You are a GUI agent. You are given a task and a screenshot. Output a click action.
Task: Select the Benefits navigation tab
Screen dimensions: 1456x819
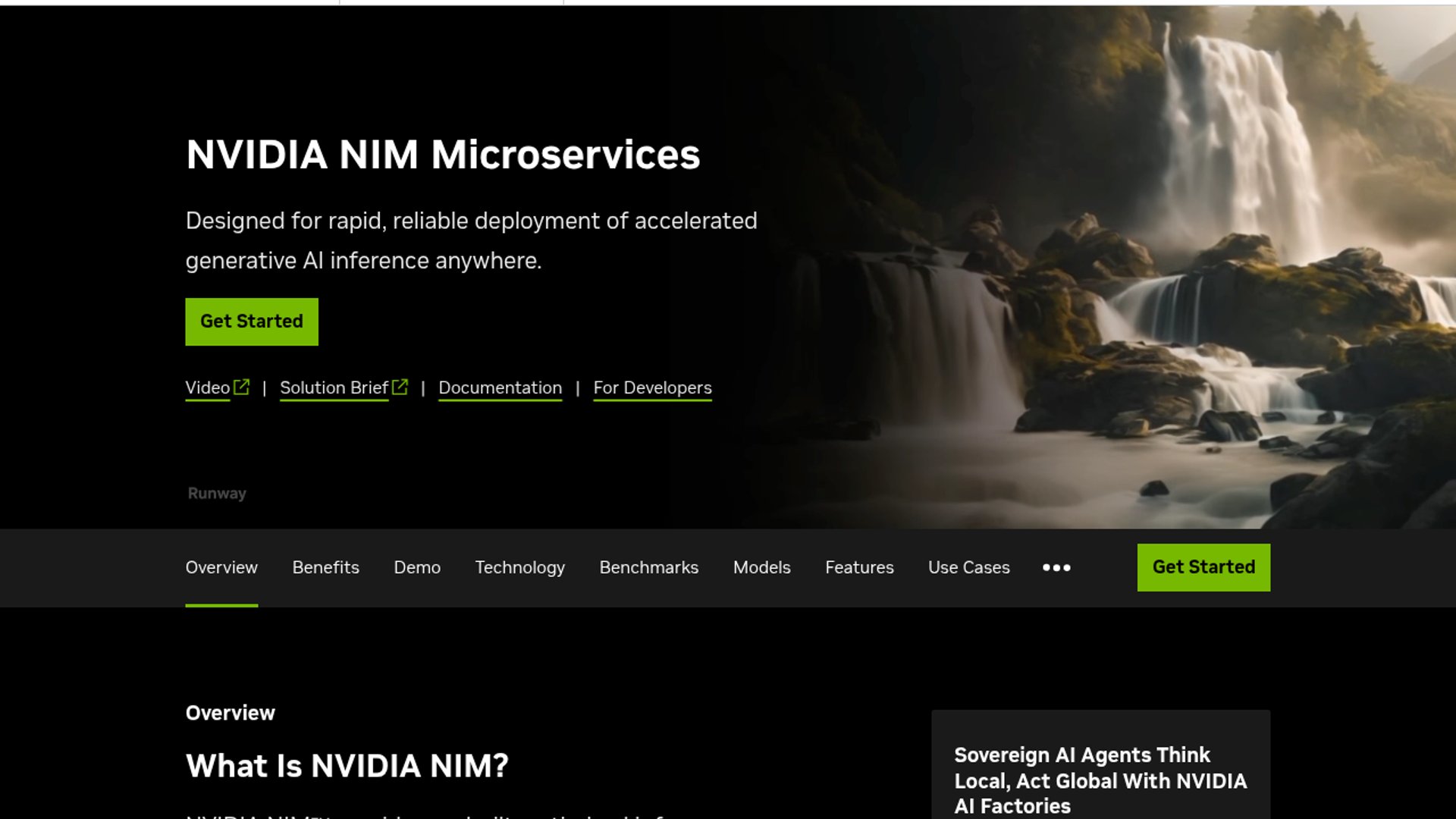click(x=325, y=567)
